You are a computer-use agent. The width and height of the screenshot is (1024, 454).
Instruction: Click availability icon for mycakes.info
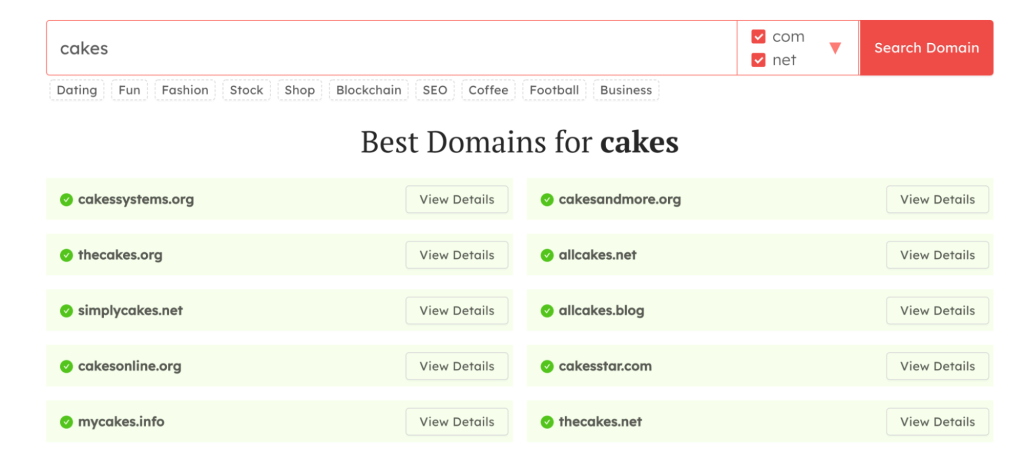point(66,422)
